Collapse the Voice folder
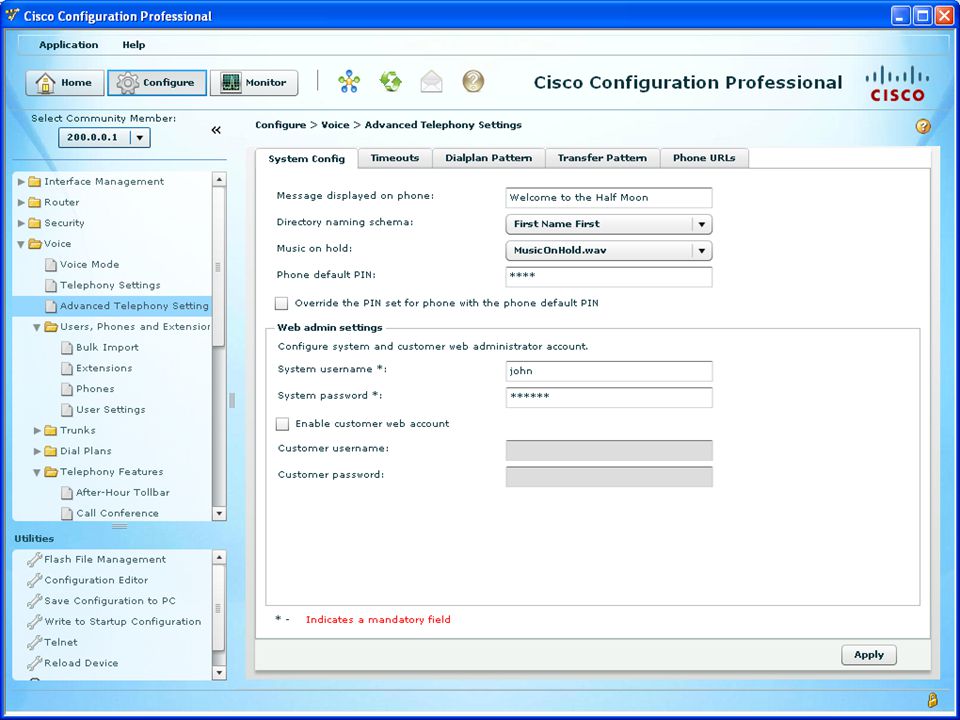Image resolution: width=960 pixels, height=720 pixels. coord(21,244)
